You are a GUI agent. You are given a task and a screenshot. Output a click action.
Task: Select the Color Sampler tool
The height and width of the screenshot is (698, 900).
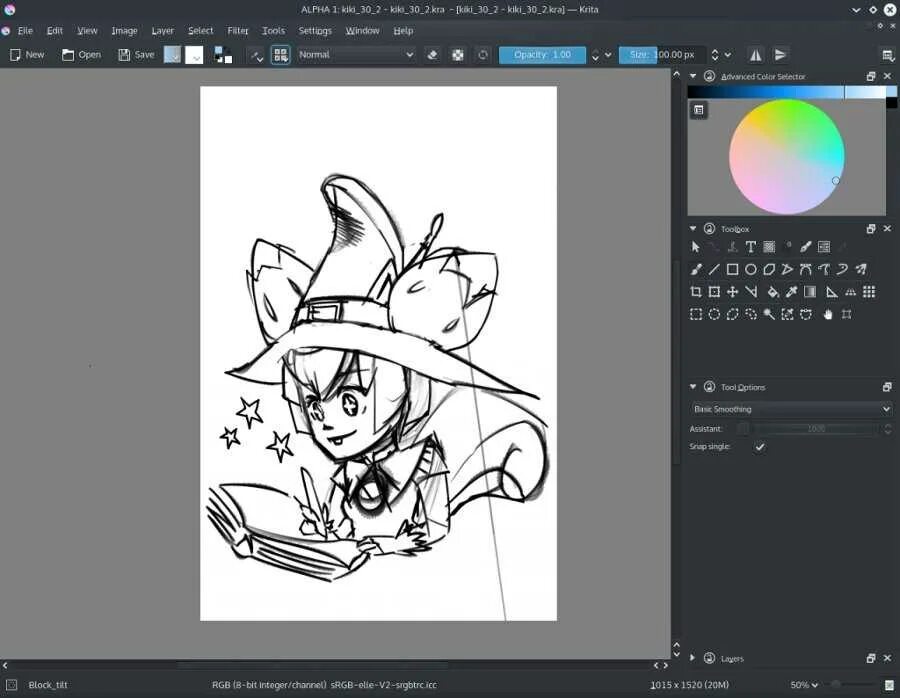point(789,292)
